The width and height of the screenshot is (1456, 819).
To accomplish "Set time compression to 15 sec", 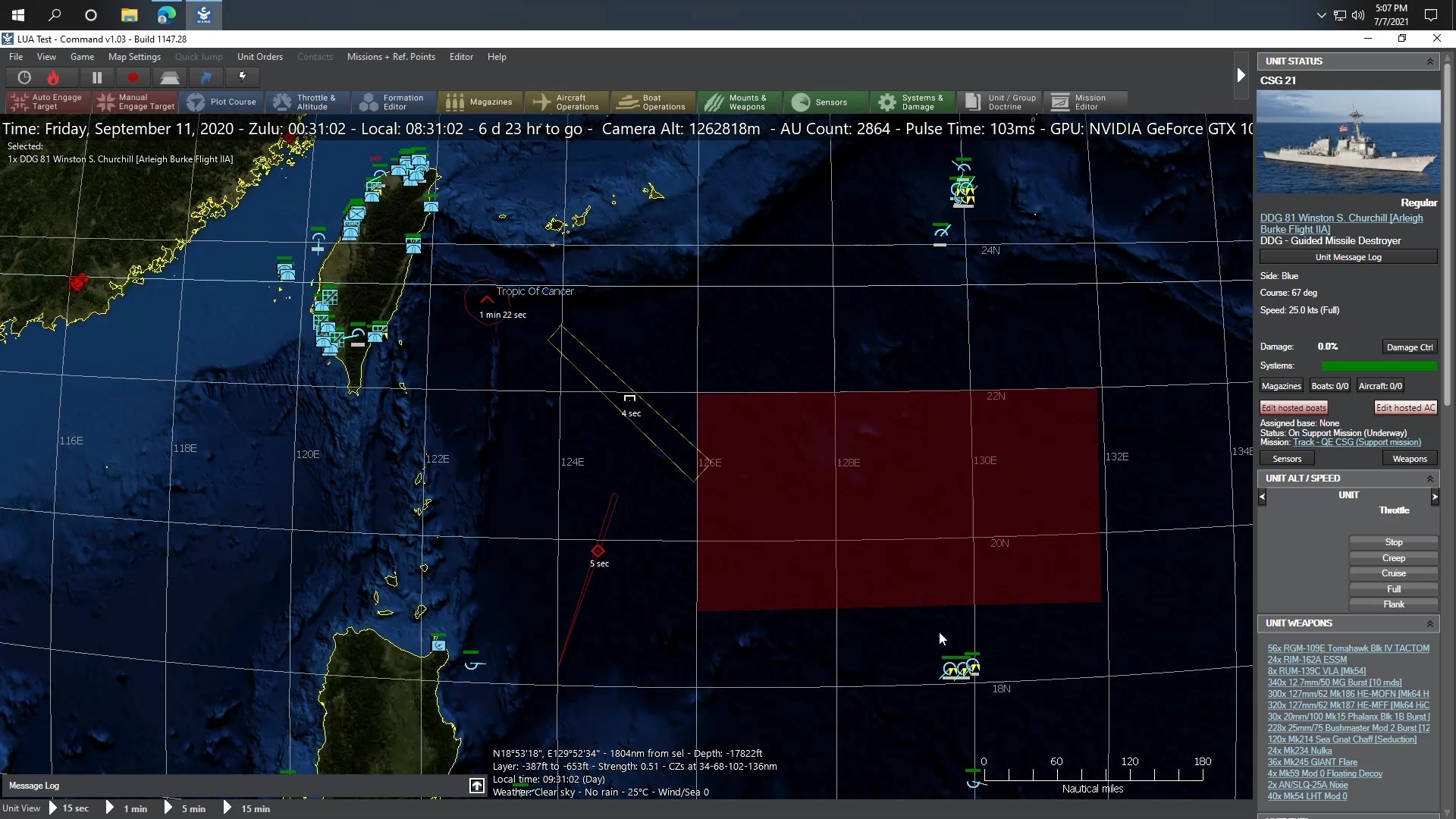I will pyautogui.click(x=69, y=808).
